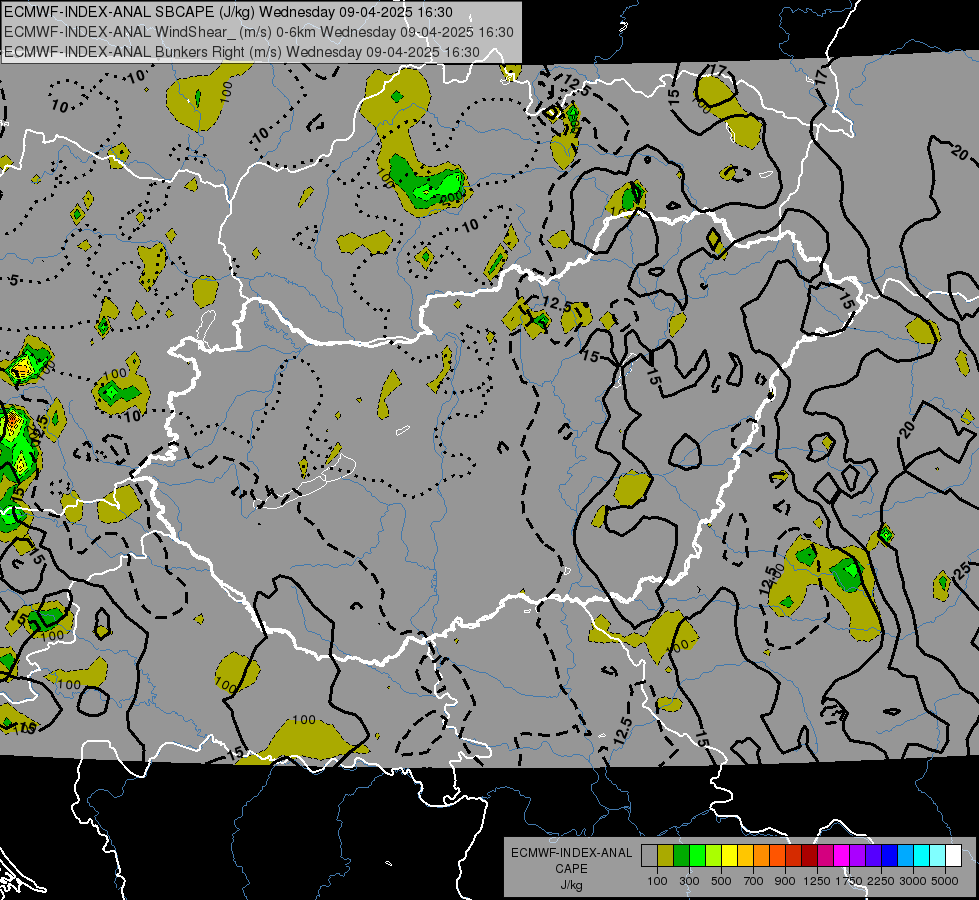The width and height of the screenshot is (979, 900).
Task: Choose the orange legend swatch above 700
Action: pyautogui.click(x=762, y=856)
